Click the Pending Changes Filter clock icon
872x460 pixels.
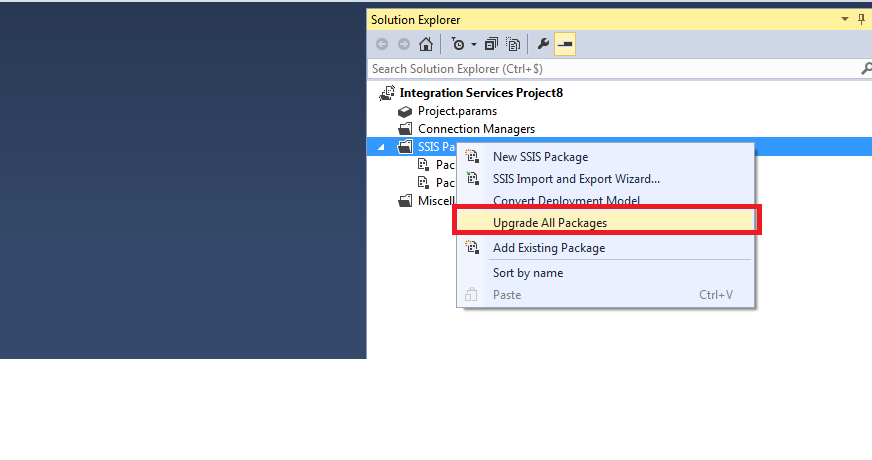[457, 44]
